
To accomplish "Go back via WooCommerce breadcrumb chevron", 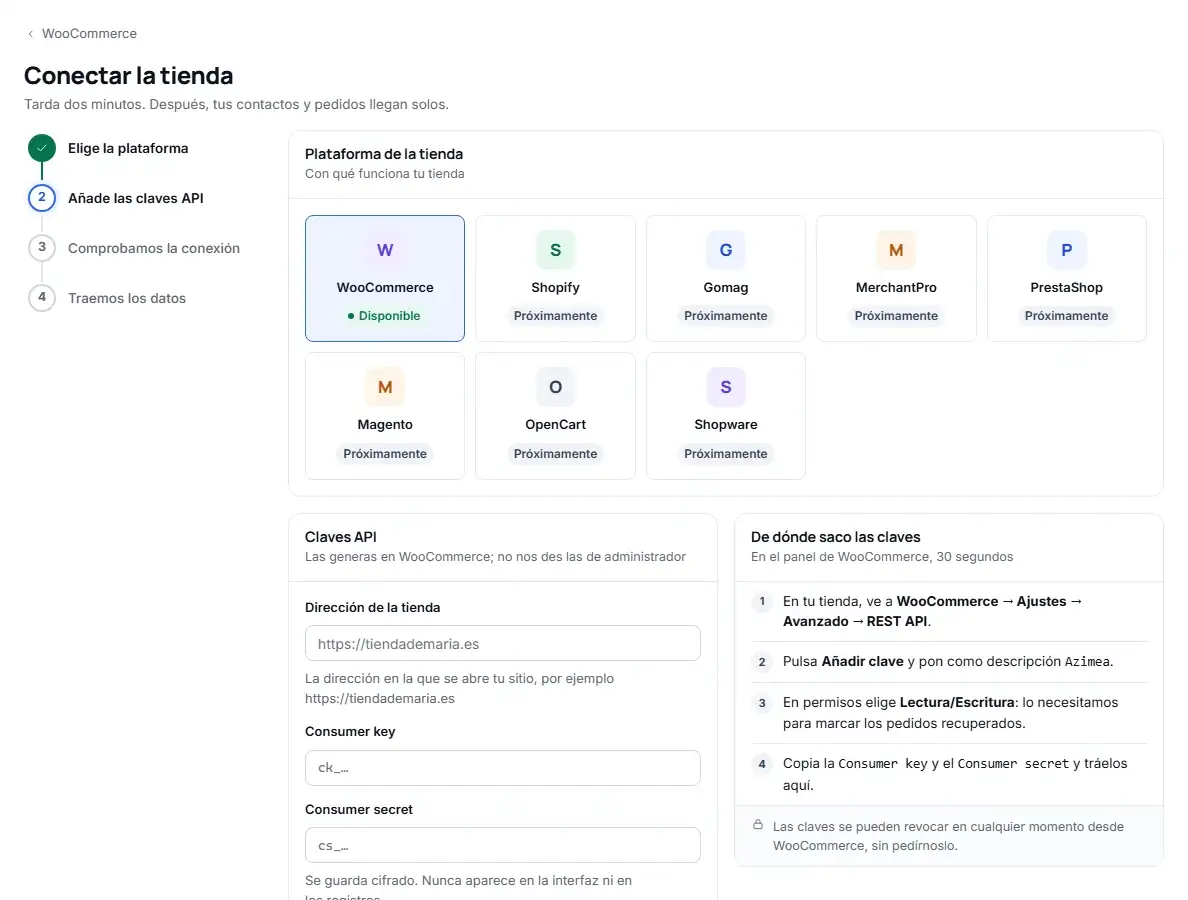I will [30, 34].
